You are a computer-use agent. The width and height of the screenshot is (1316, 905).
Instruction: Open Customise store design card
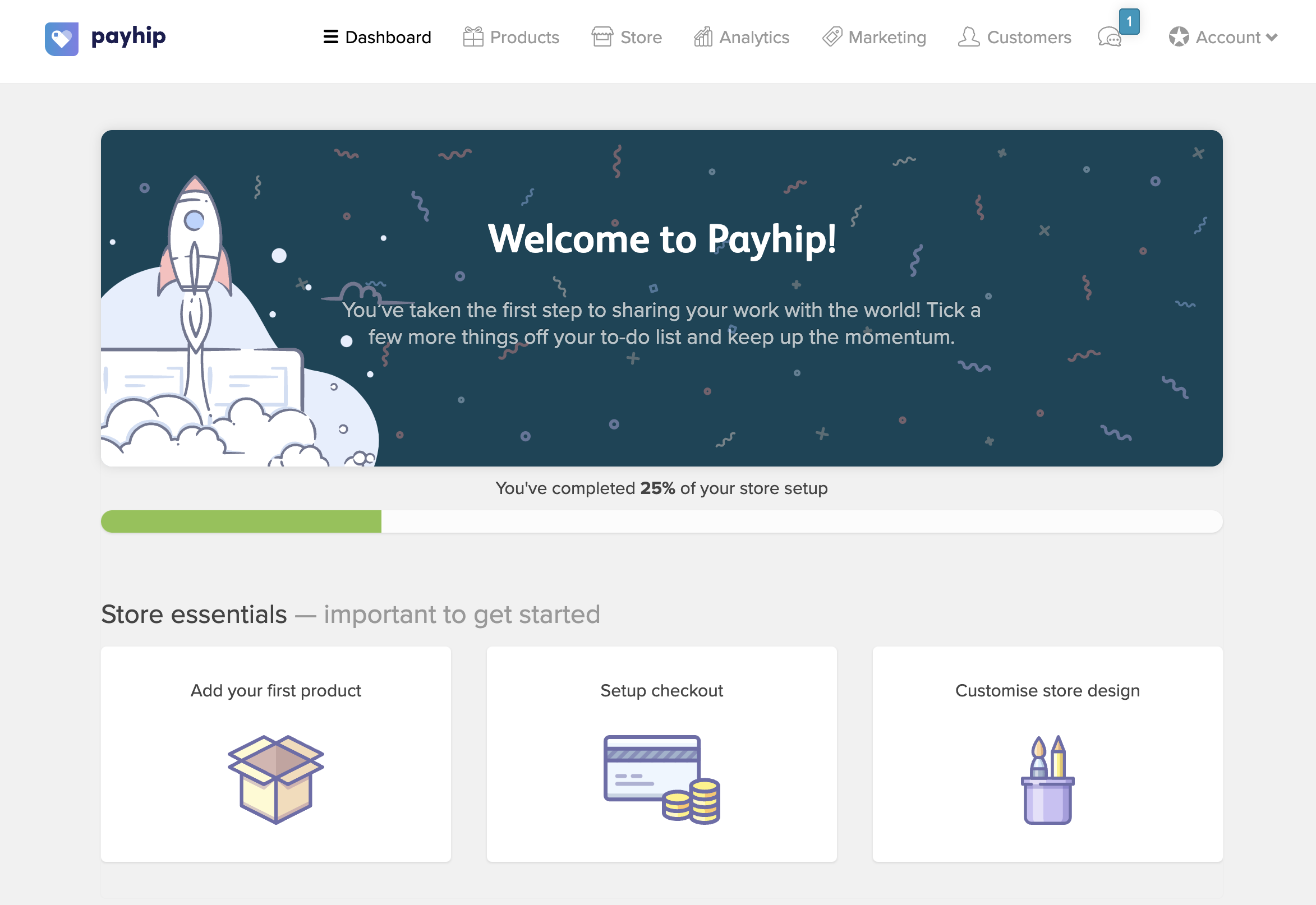[x=1047, y=754]
